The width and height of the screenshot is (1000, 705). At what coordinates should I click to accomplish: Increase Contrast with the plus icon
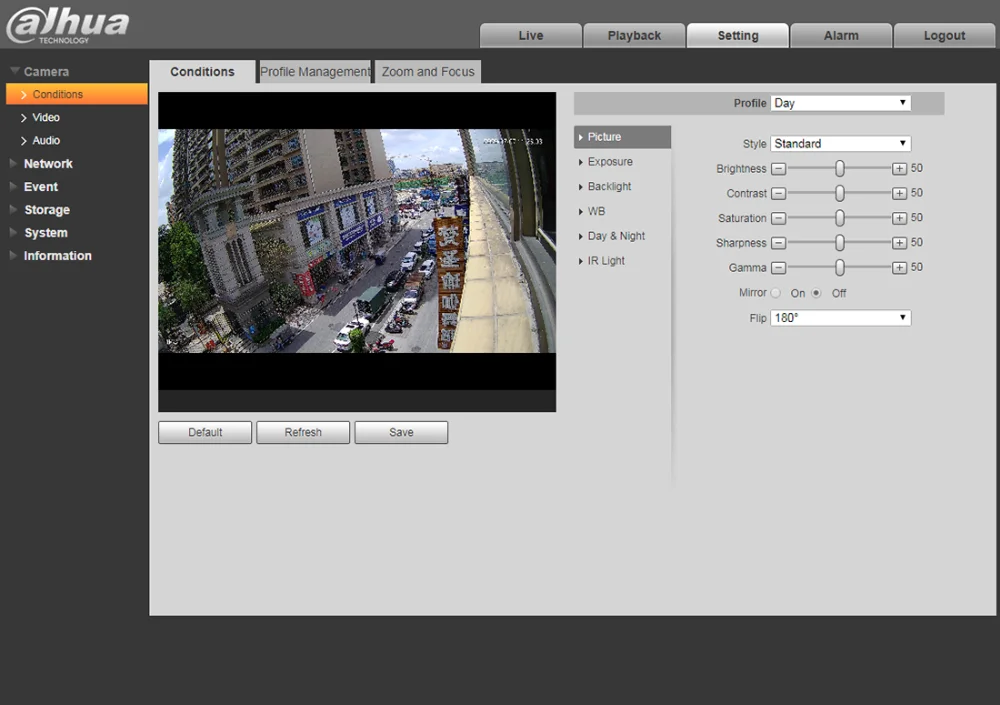(x=899, y=194)
